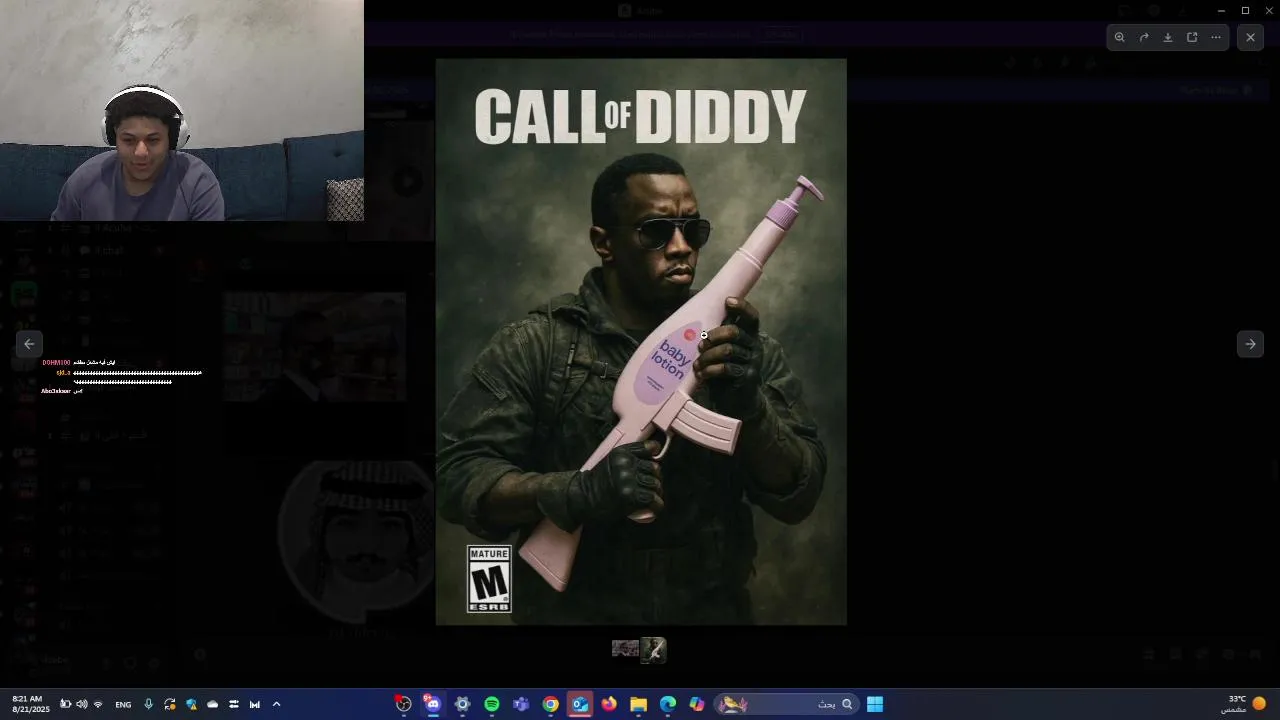
Task: Open Microsoft Teams from the taskbar
Action: pyautogui.click(x=521, y=704)
